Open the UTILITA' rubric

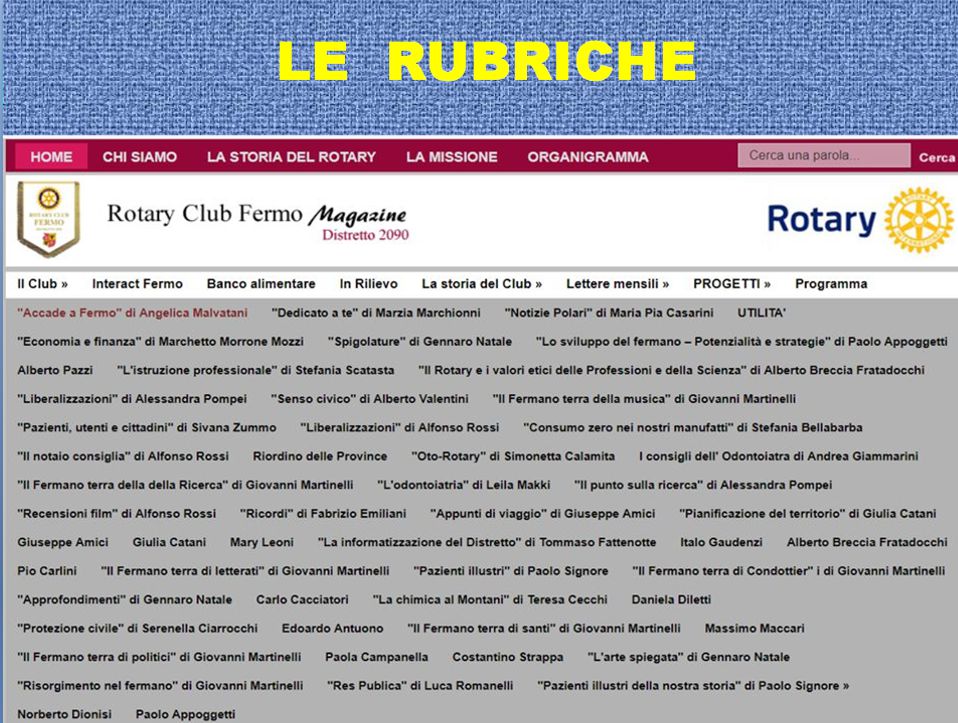click(761, 313)
